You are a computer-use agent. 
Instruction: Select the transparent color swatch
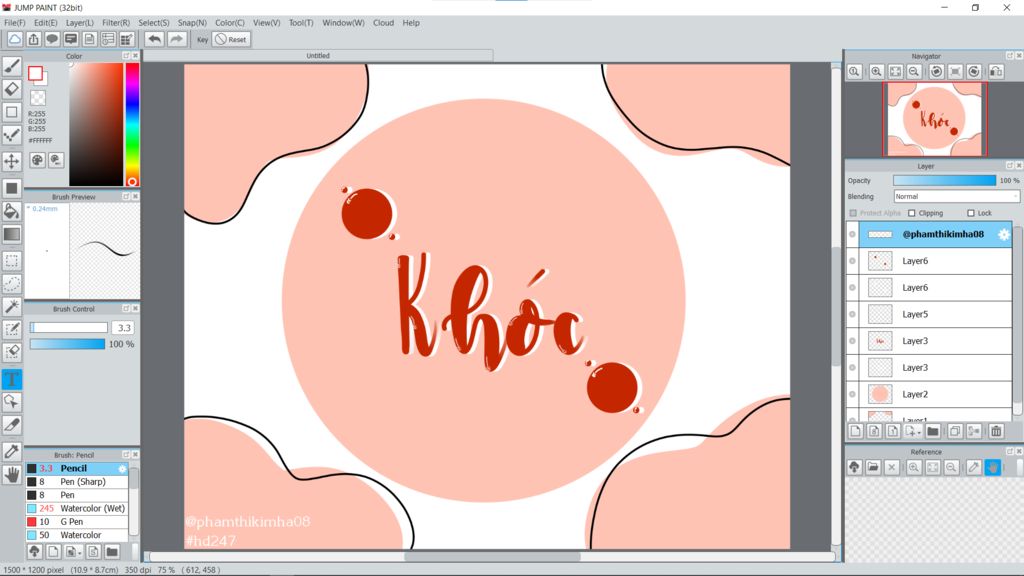click(x=38, y=98)
